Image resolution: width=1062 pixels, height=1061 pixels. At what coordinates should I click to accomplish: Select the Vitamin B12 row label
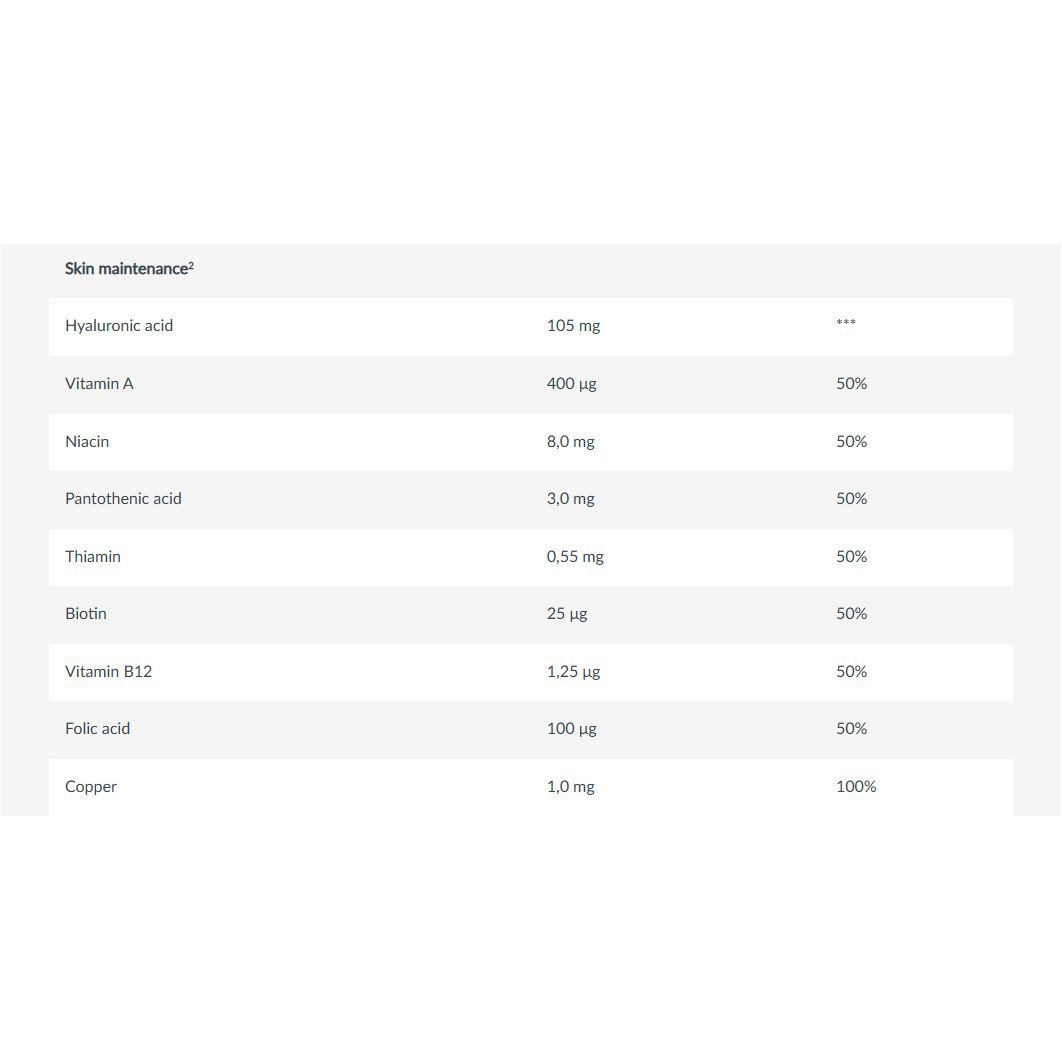coord(108,672)
